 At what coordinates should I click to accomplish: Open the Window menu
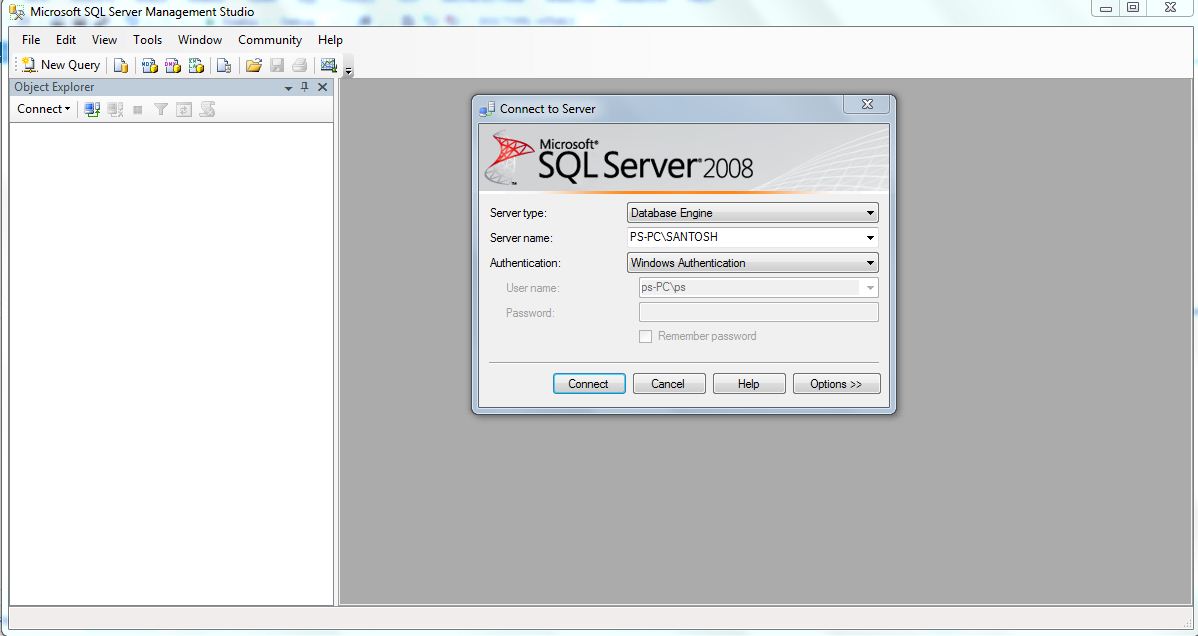coord(200,40)
